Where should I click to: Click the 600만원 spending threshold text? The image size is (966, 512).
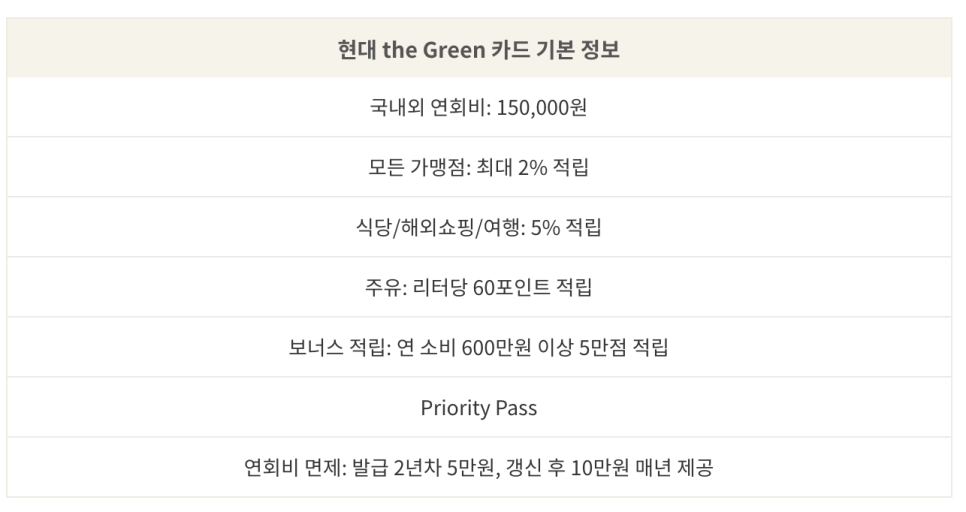pyautogui.click(x=496, y=347)
